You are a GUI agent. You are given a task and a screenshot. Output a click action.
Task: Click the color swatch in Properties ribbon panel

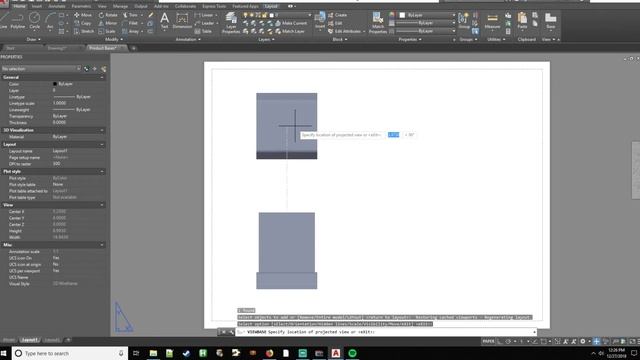click(x=402, y=15)
